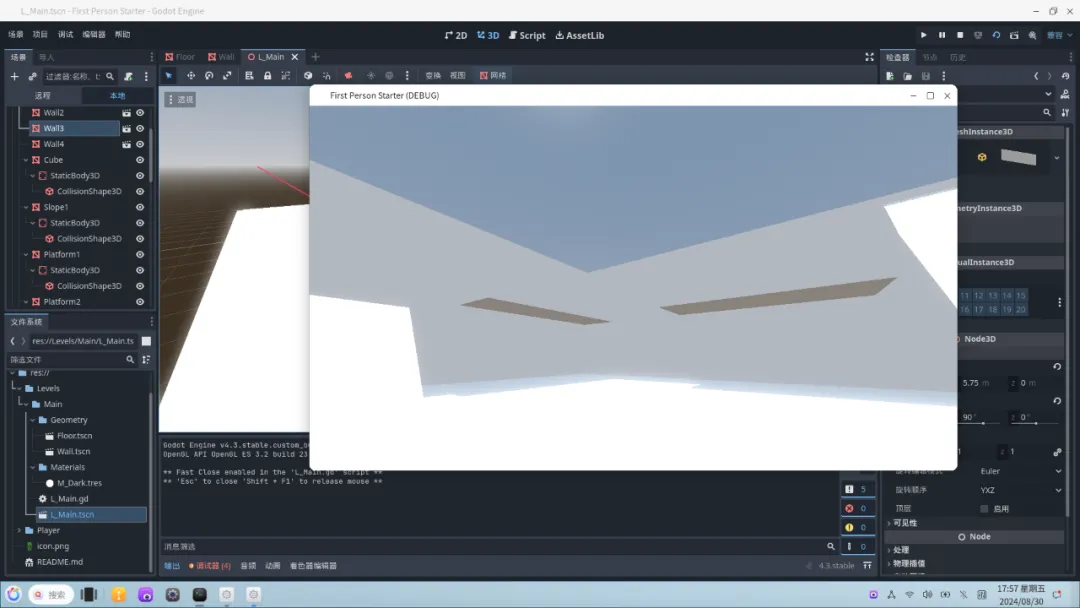Screen dimensions: 1080x608
Task: Click 4.3.stable version label
Action: coord(836,566)
